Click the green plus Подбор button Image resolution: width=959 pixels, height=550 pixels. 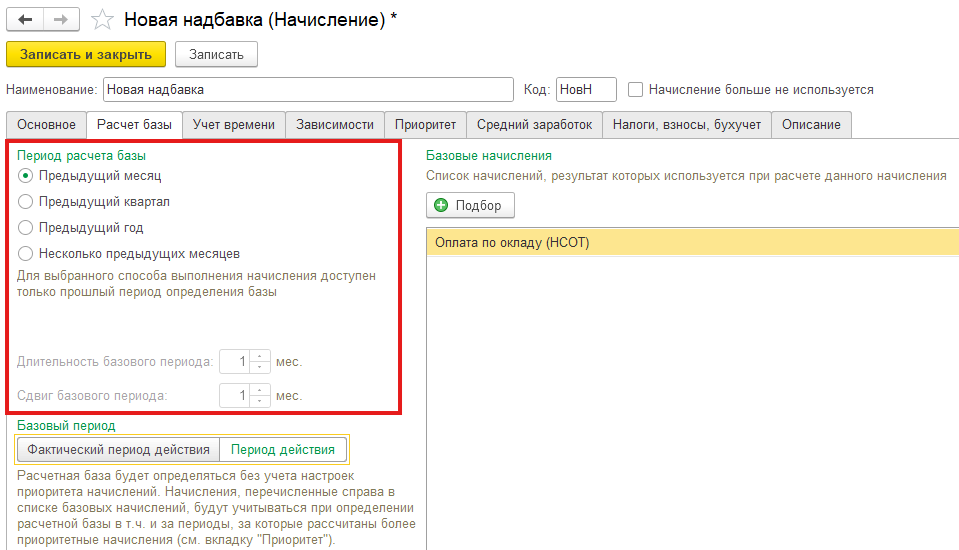[470, 206]
